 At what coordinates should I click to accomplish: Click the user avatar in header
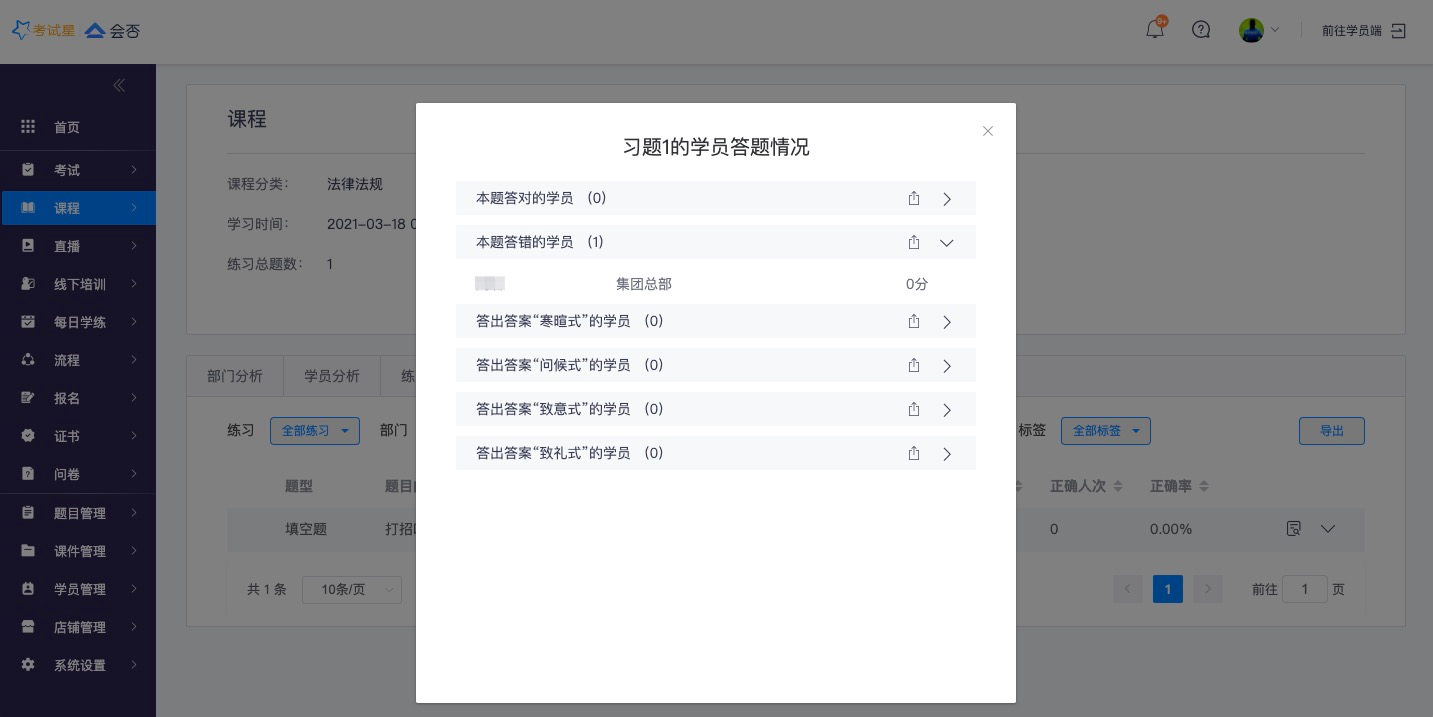[1251, 30]
